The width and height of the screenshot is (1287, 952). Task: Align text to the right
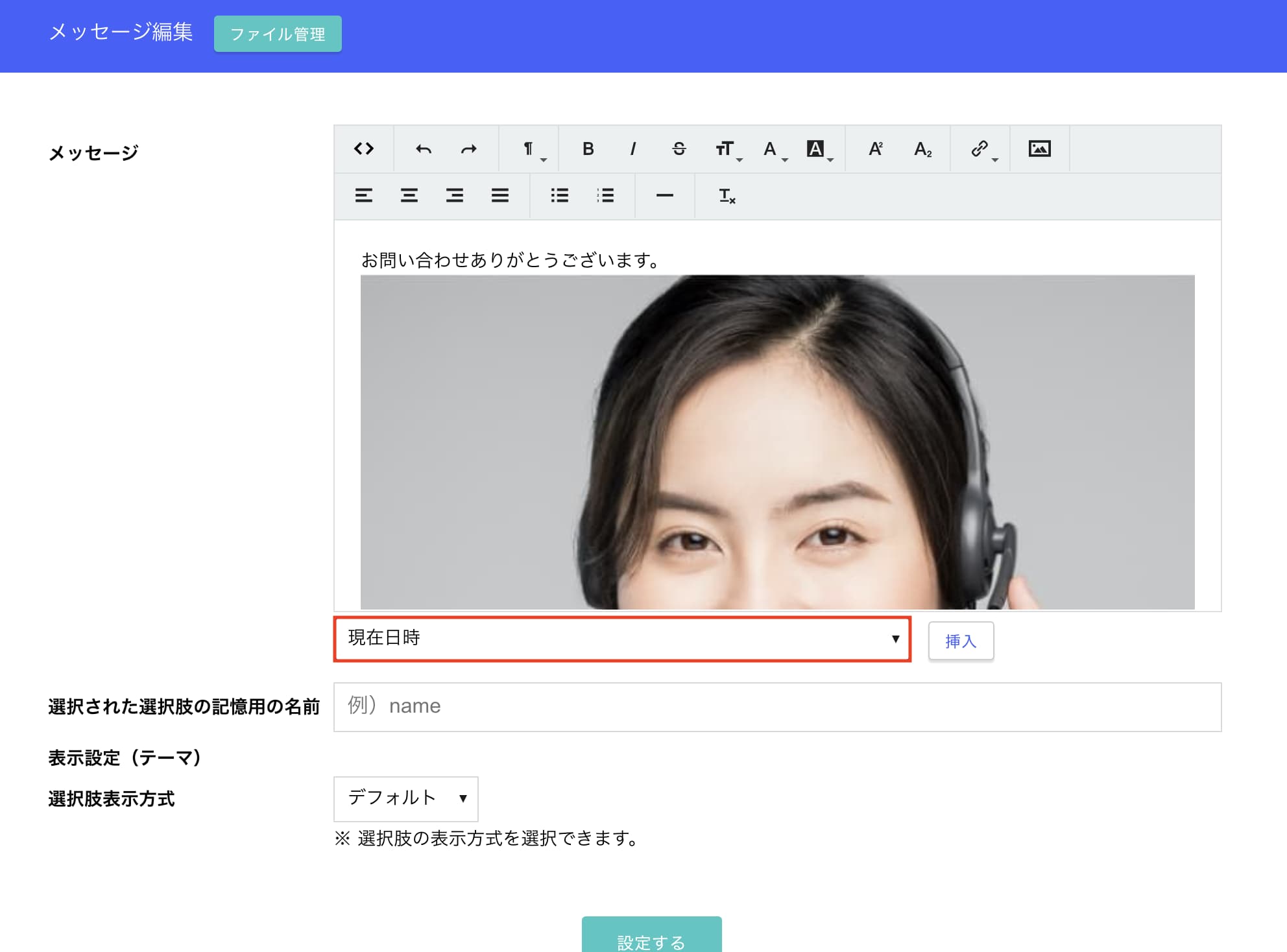point(455,195)
